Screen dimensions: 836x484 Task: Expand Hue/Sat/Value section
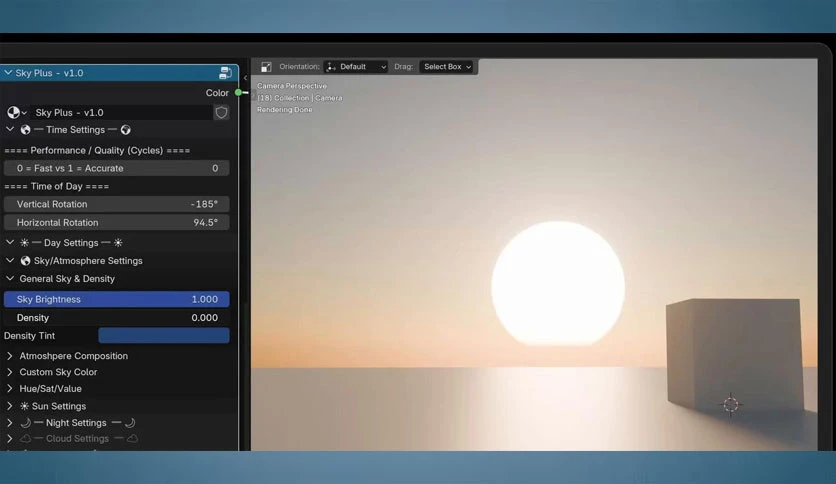click(x=10, y=389)
